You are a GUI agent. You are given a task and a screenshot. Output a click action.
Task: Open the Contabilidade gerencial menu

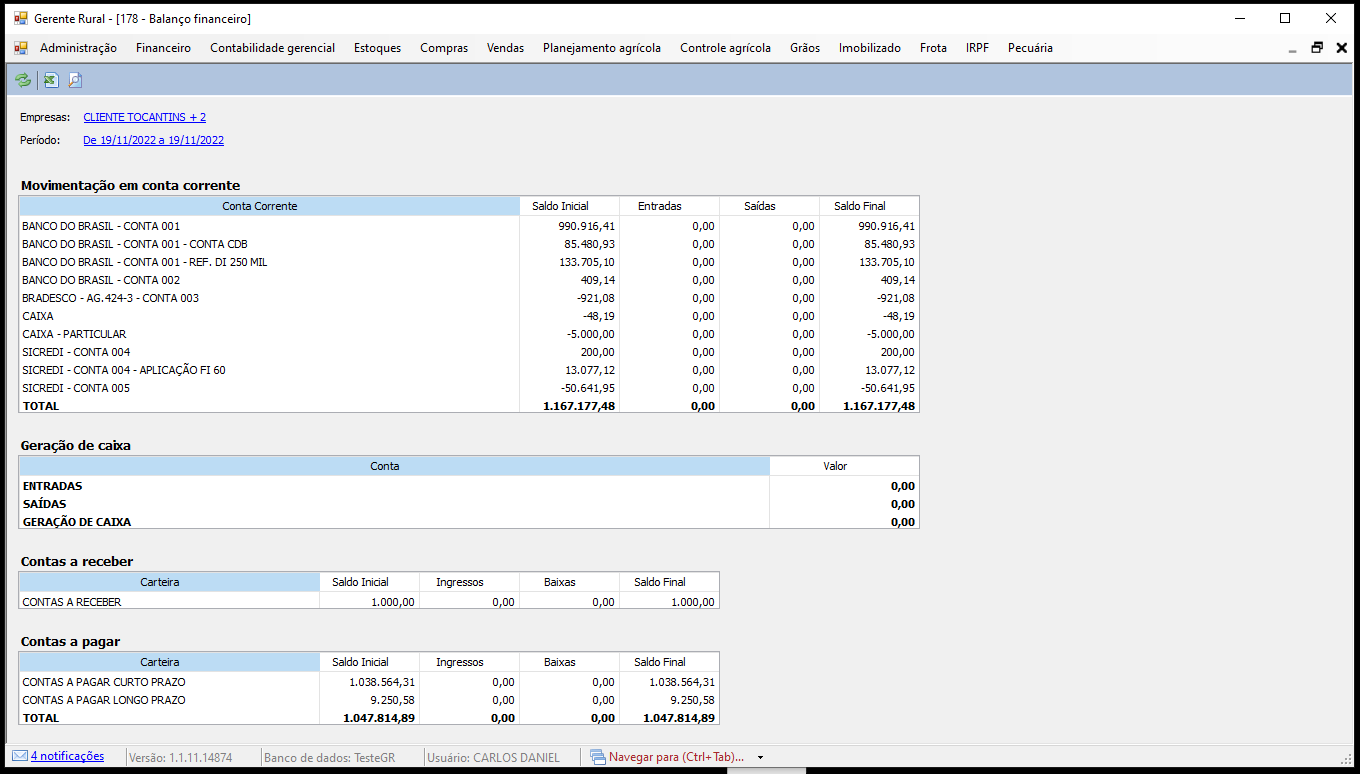pyautogui.click(x=272, y=48)
